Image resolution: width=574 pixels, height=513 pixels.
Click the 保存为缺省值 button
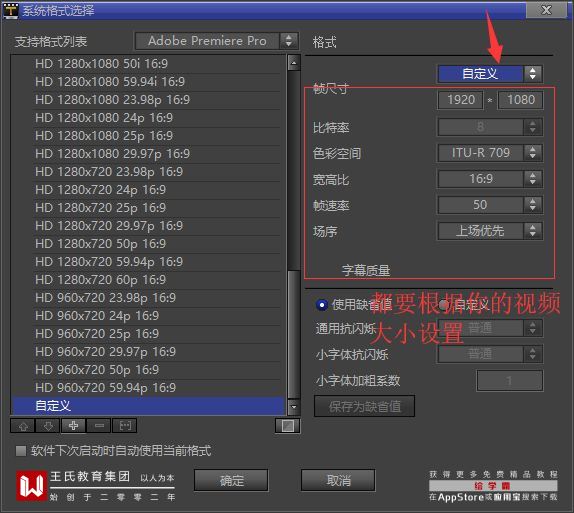364,406
